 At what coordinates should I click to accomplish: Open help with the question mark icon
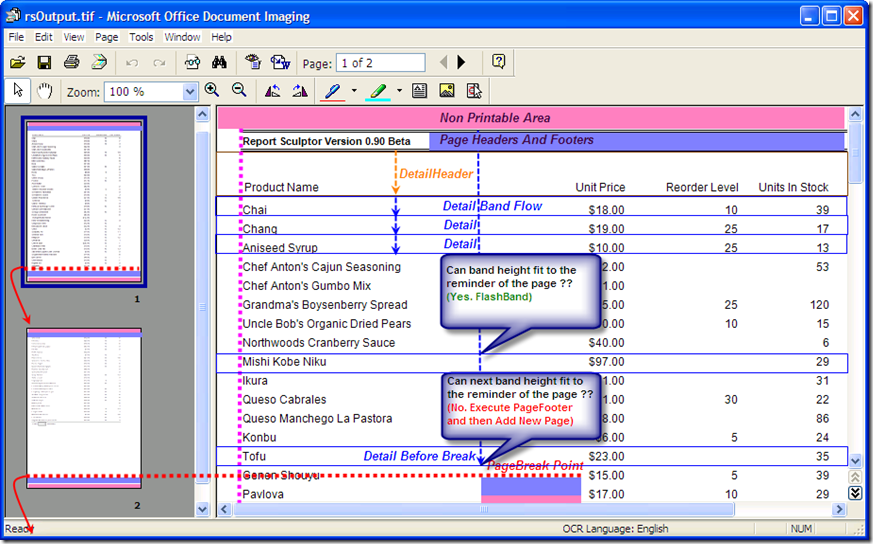point(499,62)
